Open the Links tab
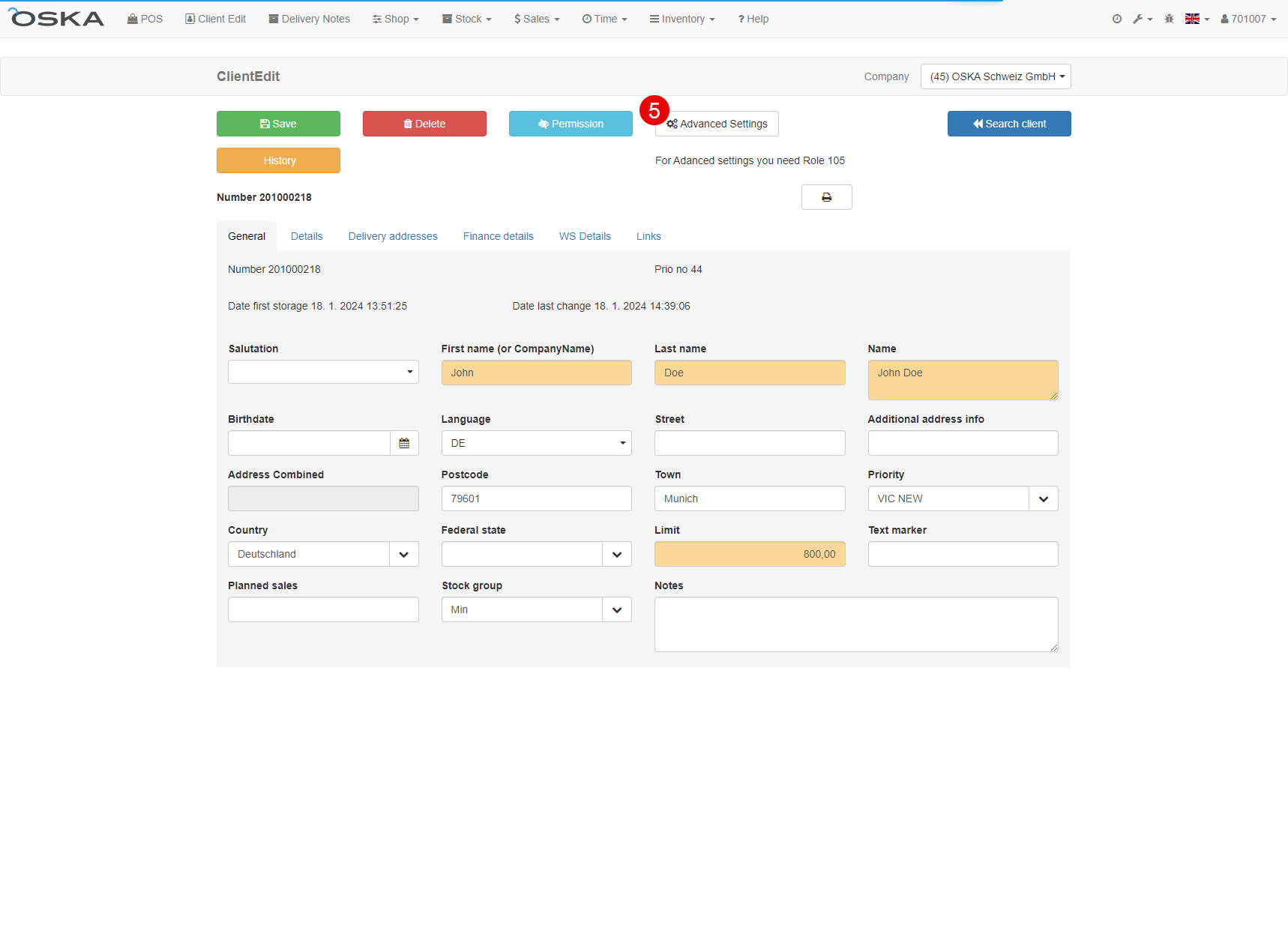Viewport: 1288px width, 952px height. (x=648, y=236)
